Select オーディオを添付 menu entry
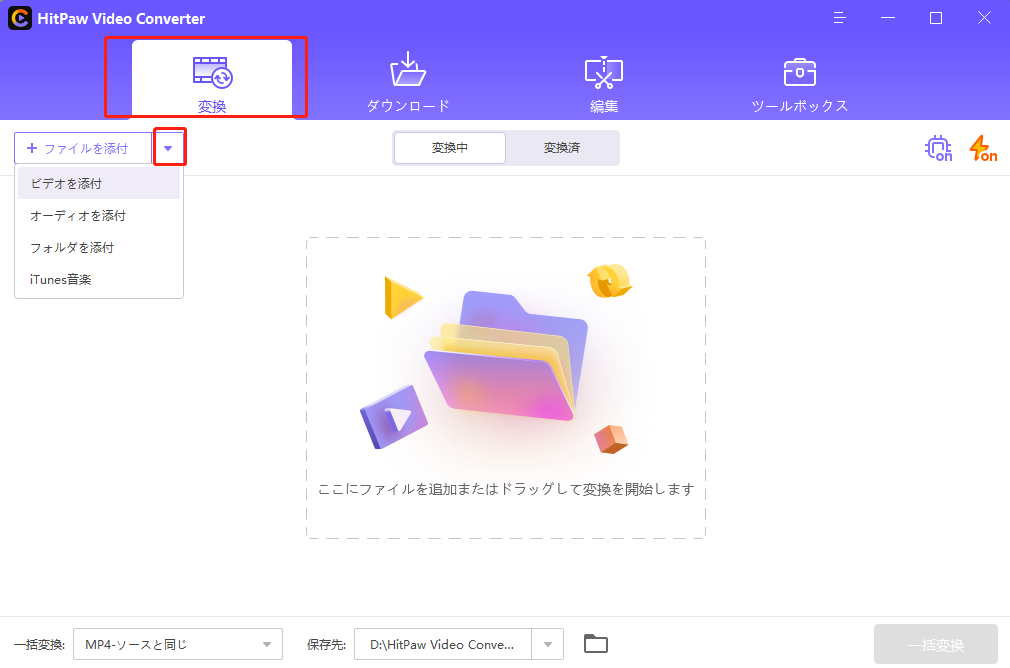Viewport: 1010px width, 668px height. (99, 216)
